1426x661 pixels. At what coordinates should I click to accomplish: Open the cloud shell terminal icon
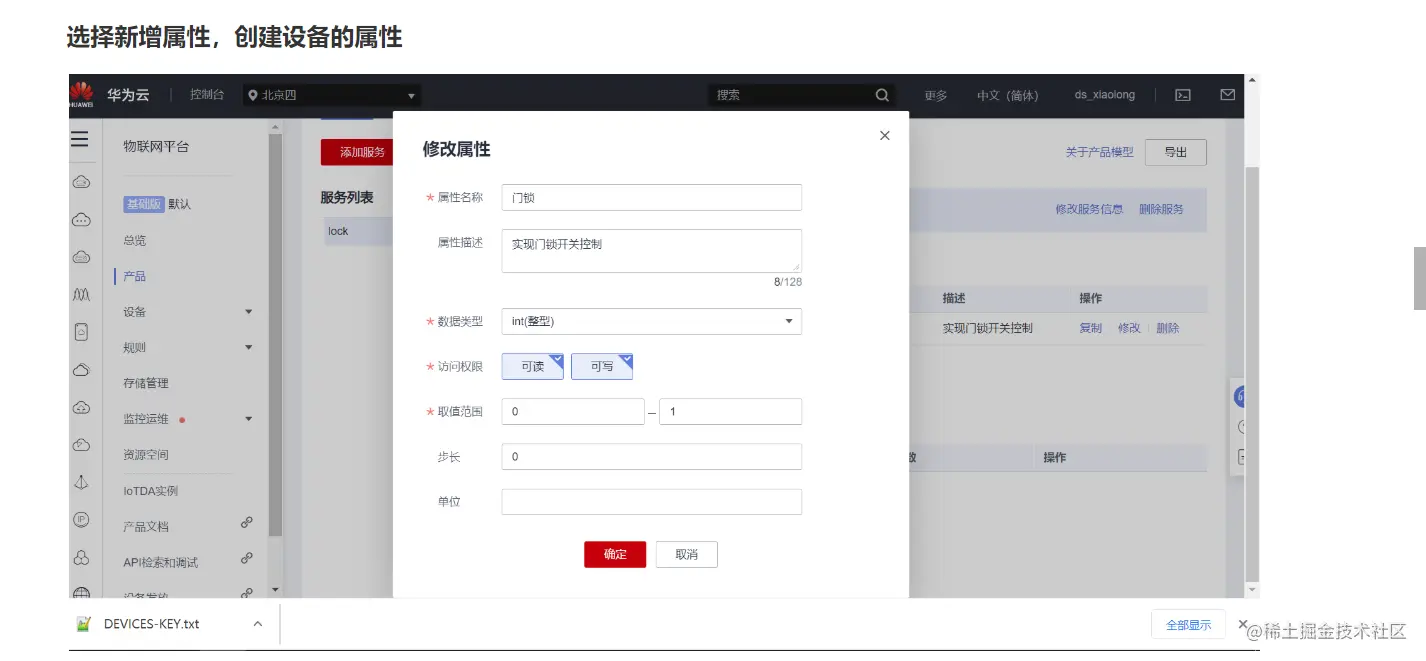click(1183, 95)
